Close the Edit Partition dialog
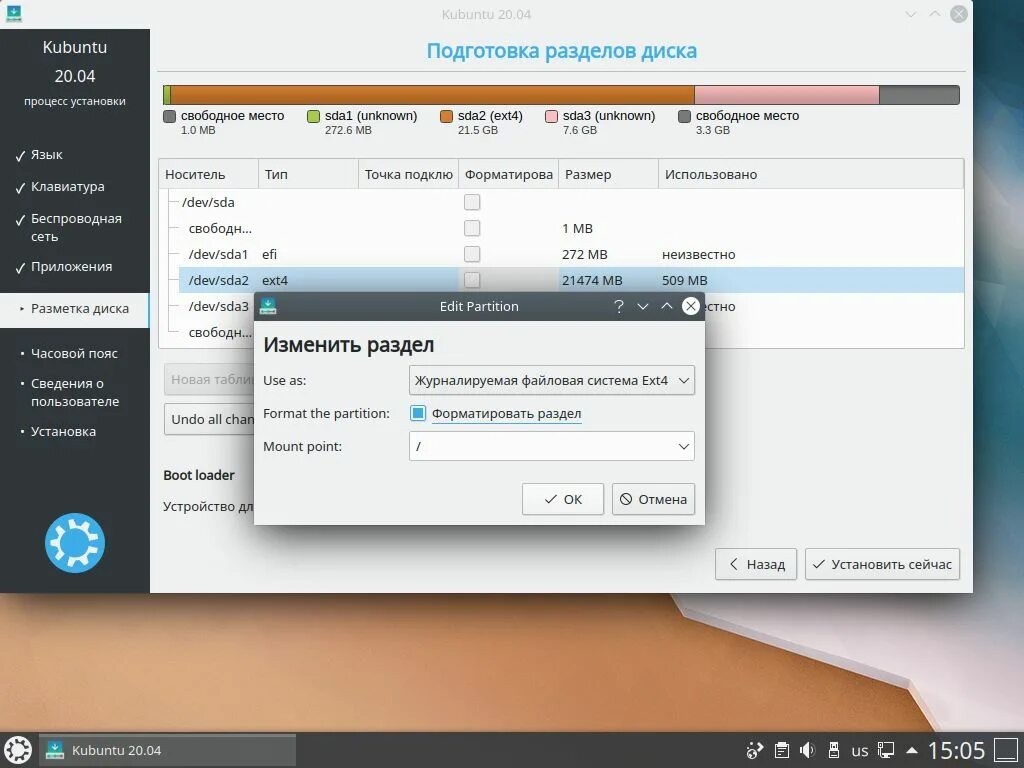 pyautogui.click(x=690, y=306)
